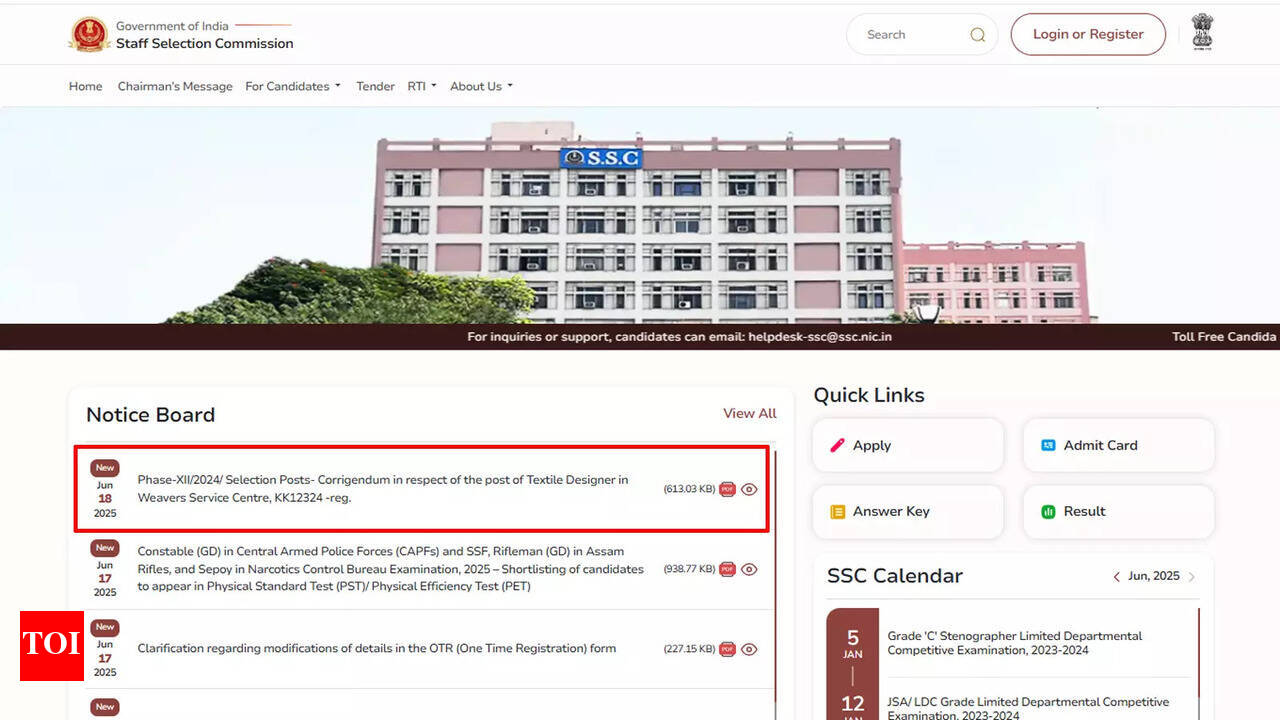1280x720 pixels.
Task: Expand the RTI dropdown menu
Action: tap(421, 86)
